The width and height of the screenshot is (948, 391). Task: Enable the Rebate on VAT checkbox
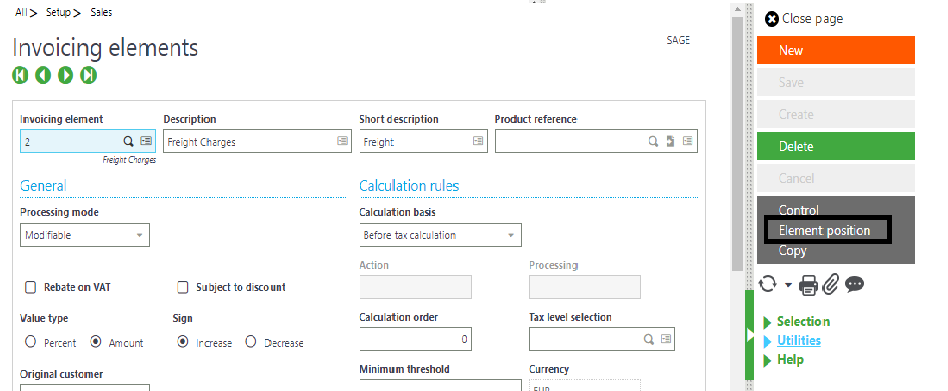[x=30, y=288]
